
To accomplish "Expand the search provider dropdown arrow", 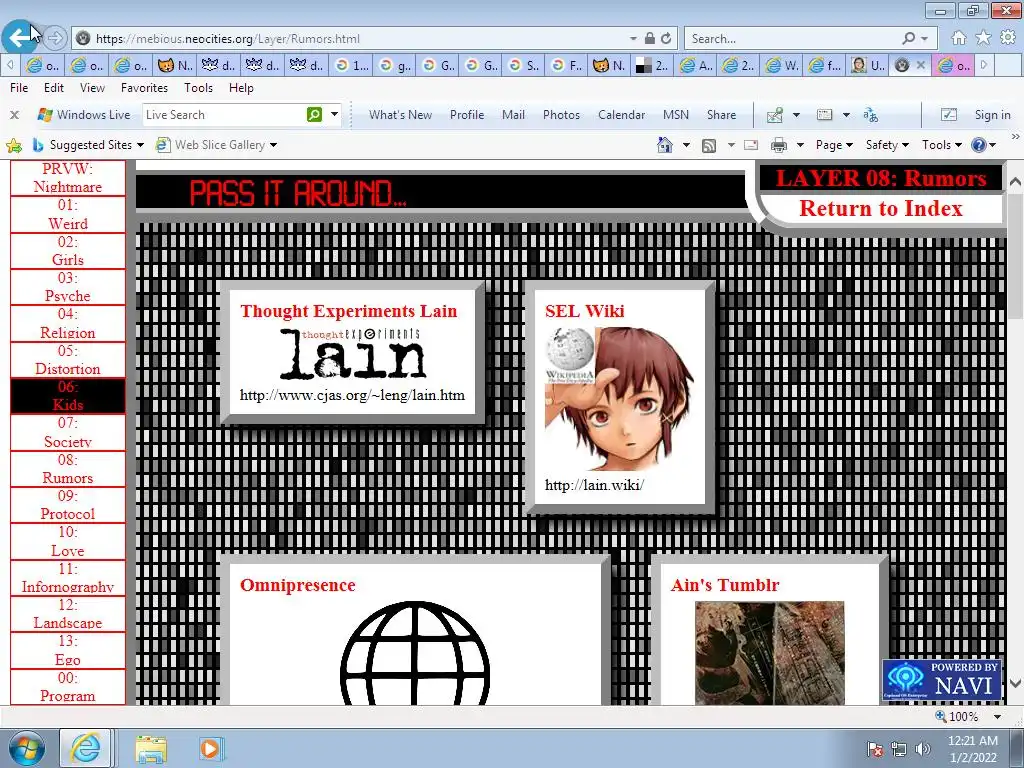I will [925, 39].
